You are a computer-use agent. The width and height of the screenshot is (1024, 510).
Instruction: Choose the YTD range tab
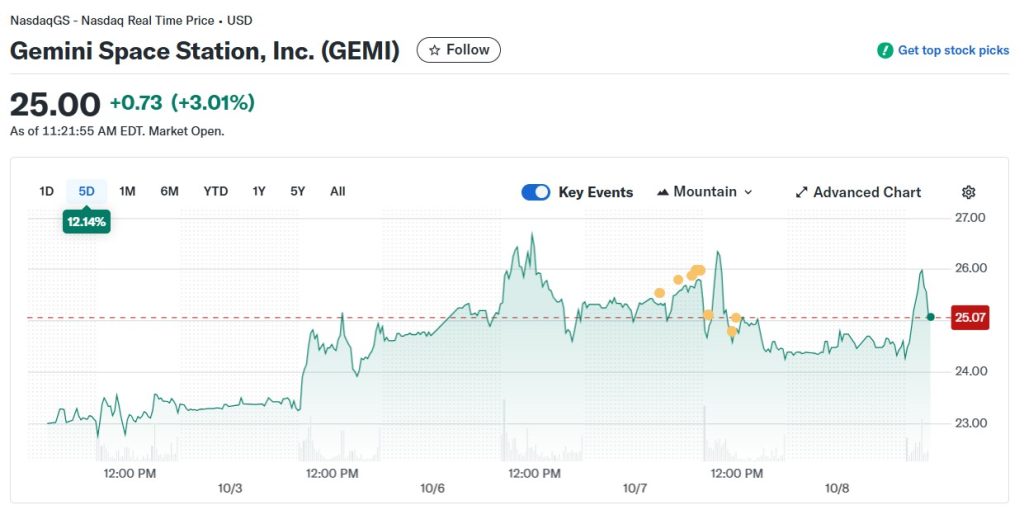(216, 191)
